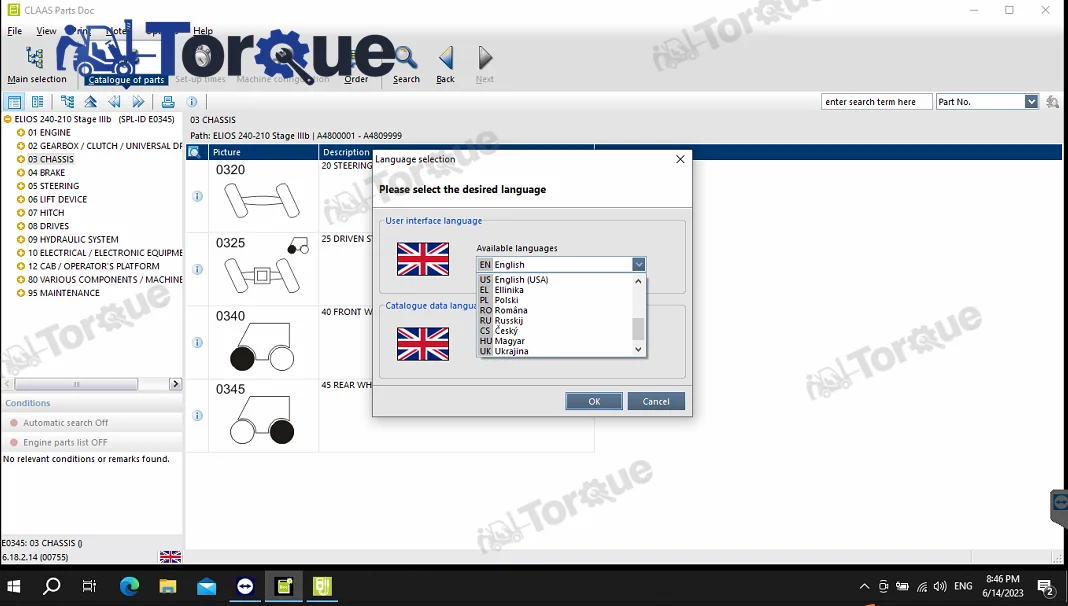Go up one level with double-up arrows
The height and width of the screenshot is (606, 1068).
pyautogui.click(x=91, y=102)
